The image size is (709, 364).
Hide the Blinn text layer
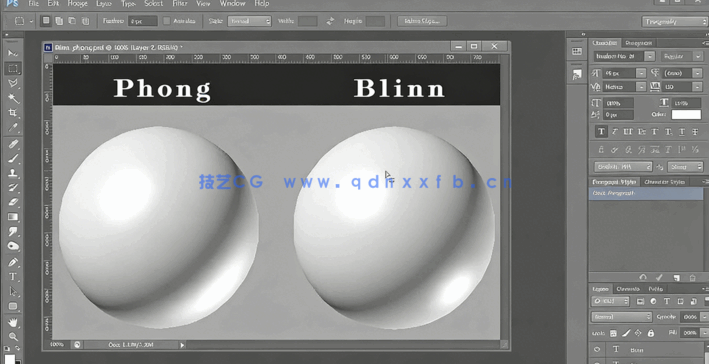pos(597,350)
